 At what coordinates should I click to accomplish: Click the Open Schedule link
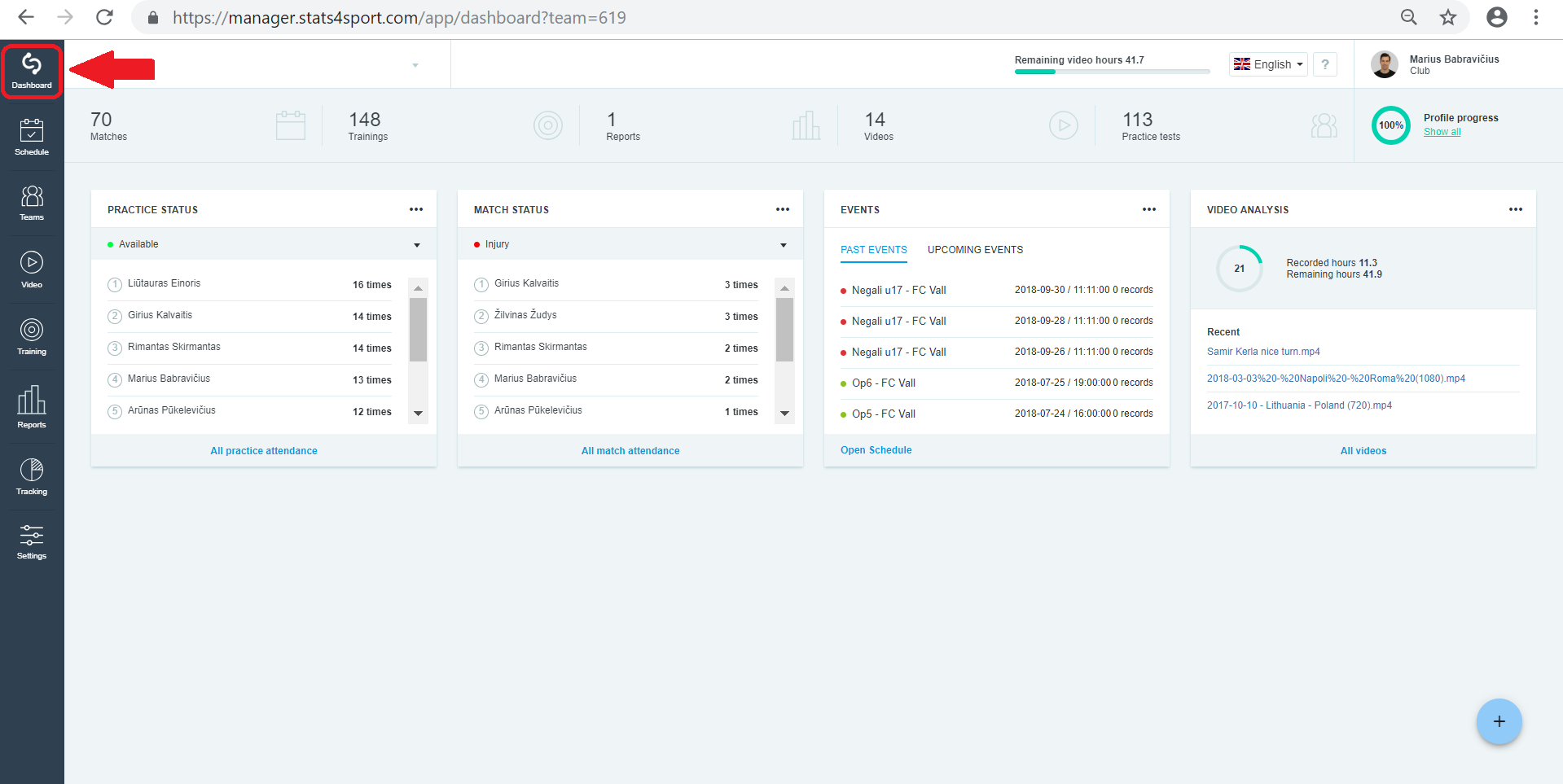coord(876,450)
